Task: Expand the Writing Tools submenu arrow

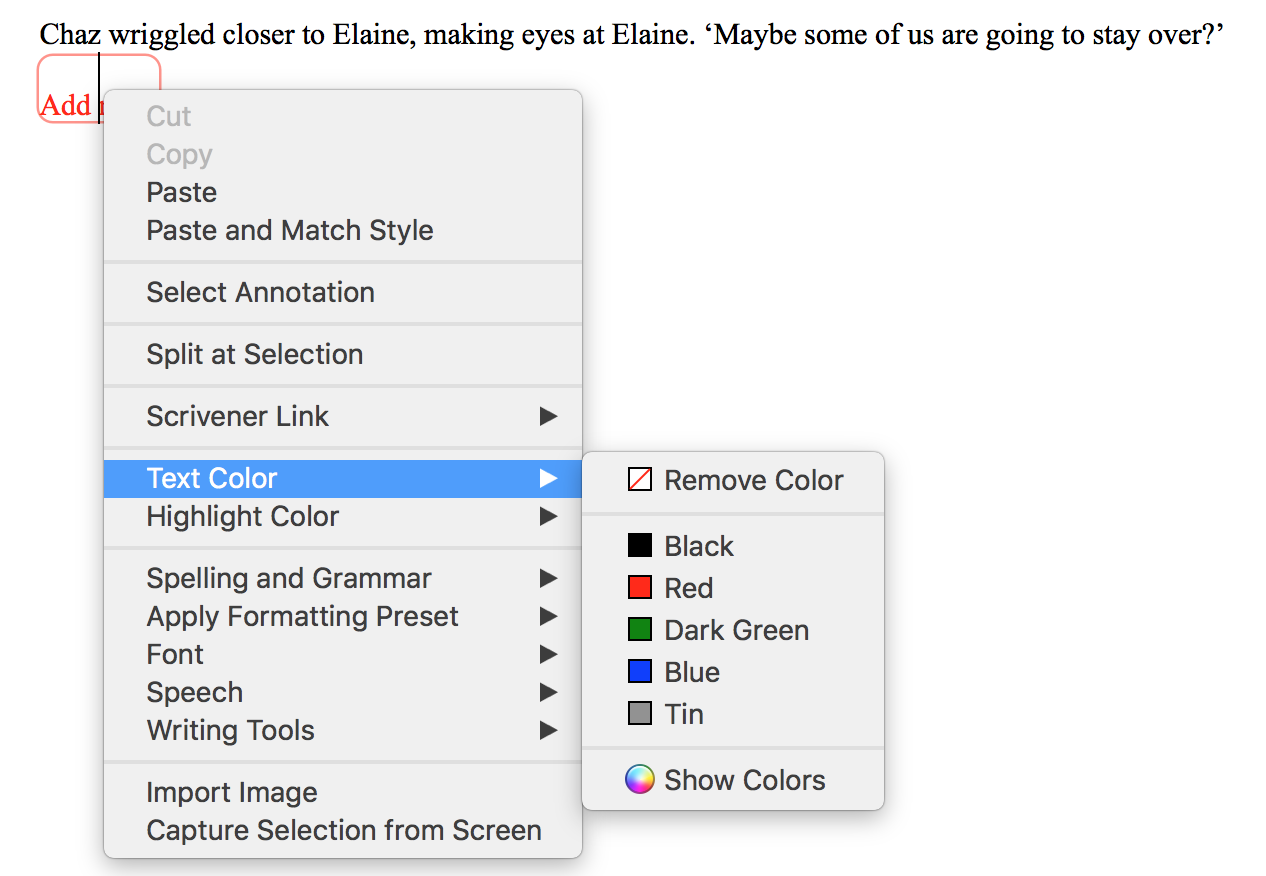Action: (548, 730)
